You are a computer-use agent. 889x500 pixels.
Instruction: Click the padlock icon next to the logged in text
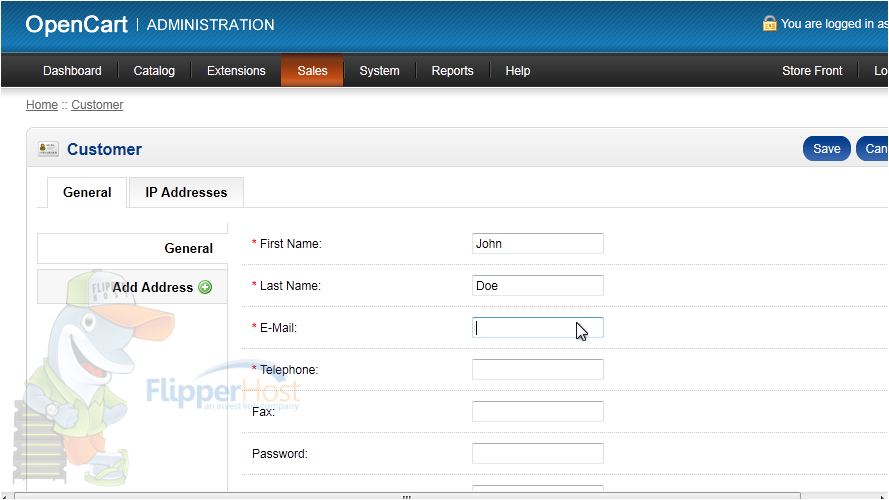(769, 23)
